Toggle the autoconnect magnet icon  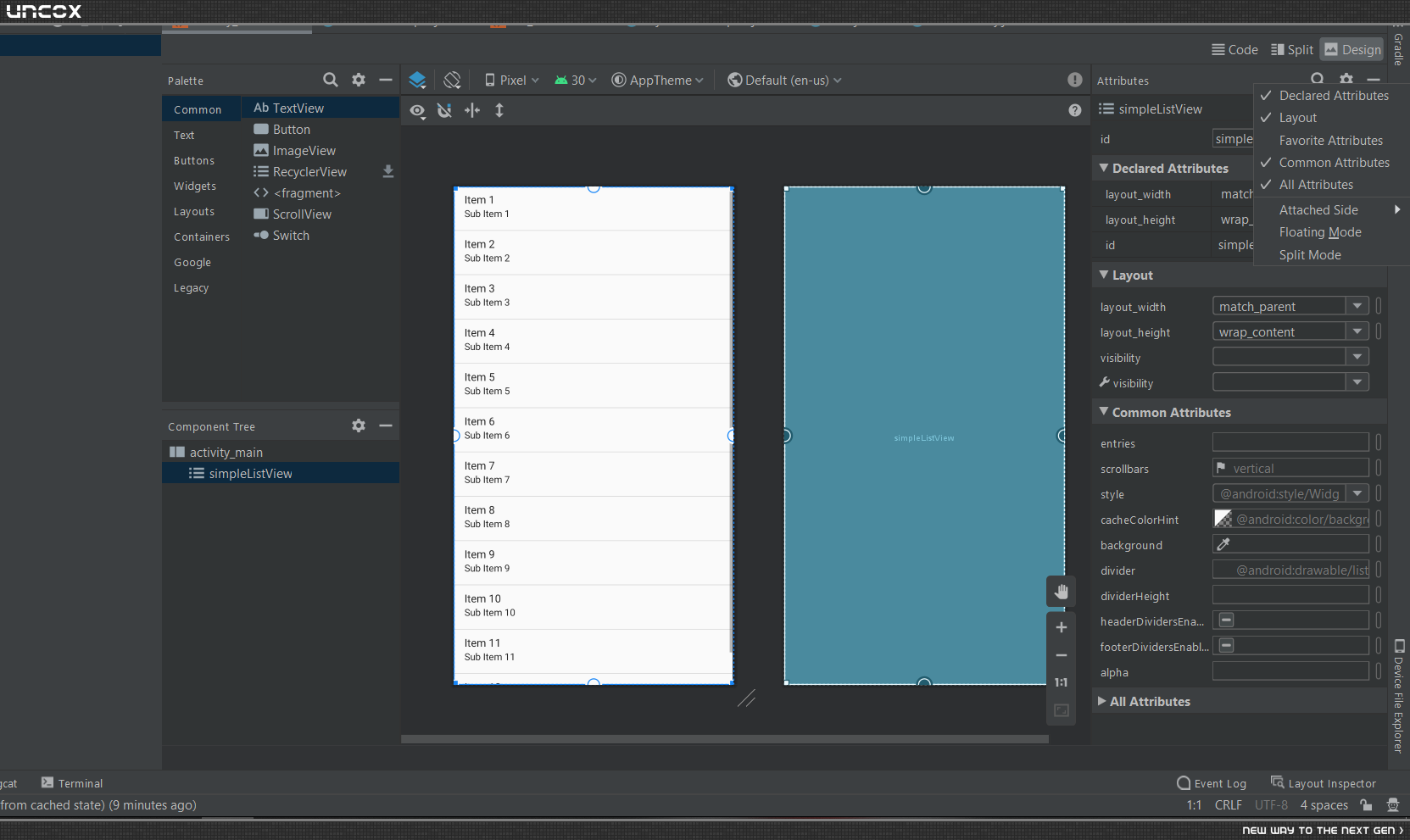pyautogui.click(x=444, y=110)
